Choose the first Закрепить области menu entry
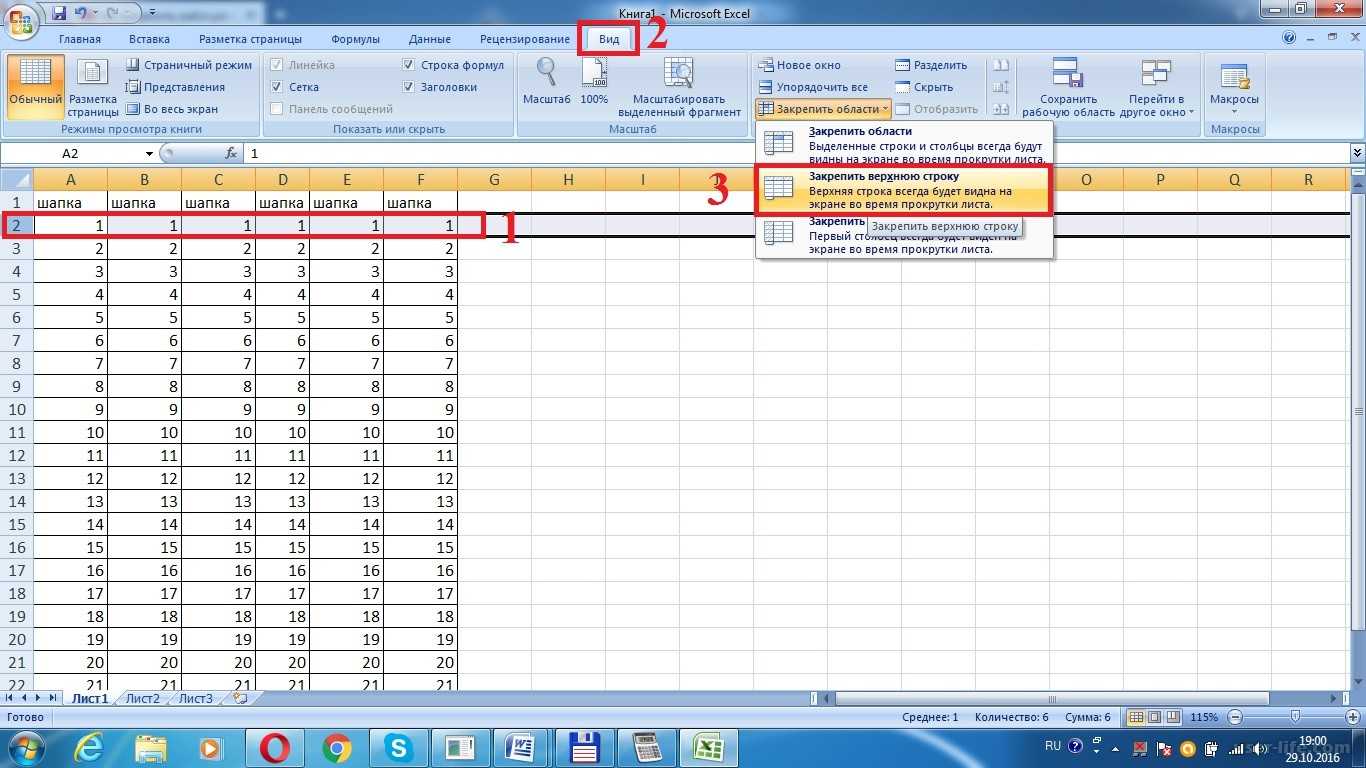The width and height of the screenshot is (1366, 768). point(904,145)
